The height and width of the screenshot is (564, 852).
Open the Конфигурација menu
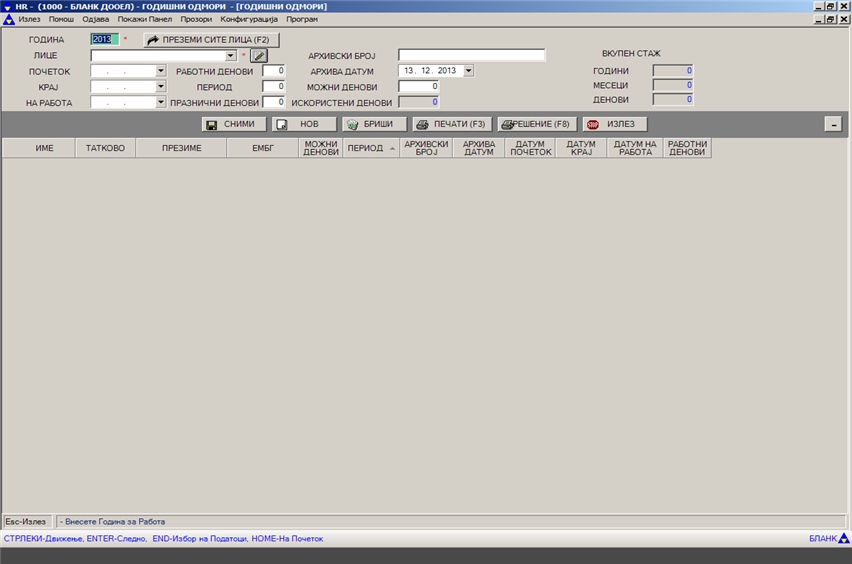pyautogui.click(x=250, y=19)
